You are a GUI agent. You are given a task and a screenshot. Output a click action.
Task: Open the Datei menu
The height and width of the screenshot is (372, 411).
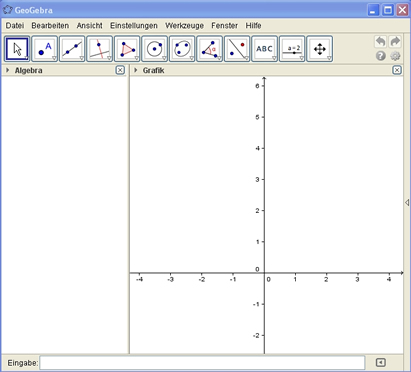[15, 26]
